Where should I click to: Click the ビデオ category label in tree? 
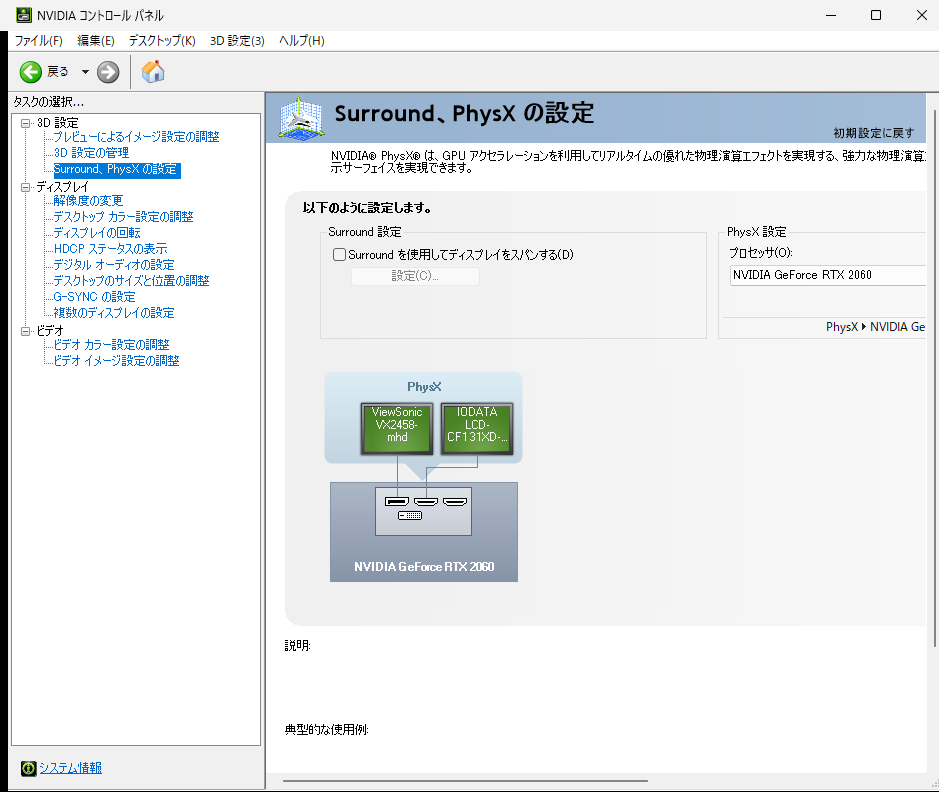pos(50,330)
